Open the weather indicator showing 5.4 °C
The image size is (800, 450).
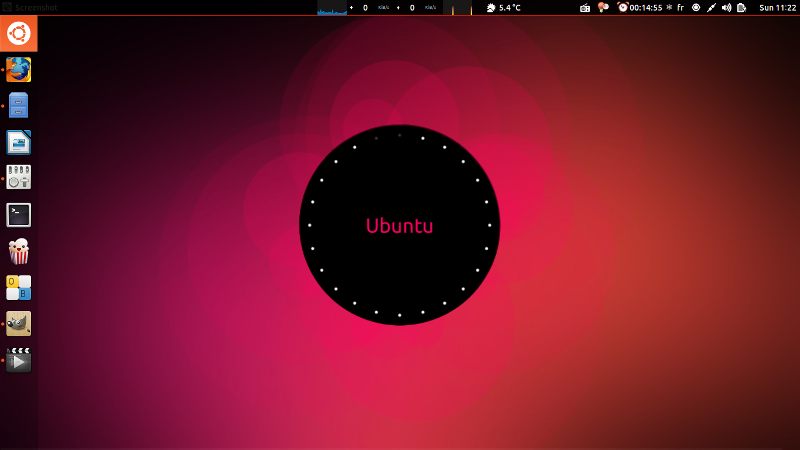tap(504, 8)
